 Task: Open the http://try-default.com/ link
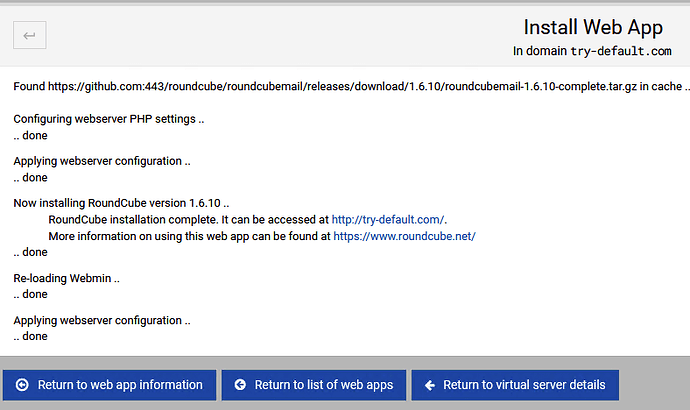[388, 220]
